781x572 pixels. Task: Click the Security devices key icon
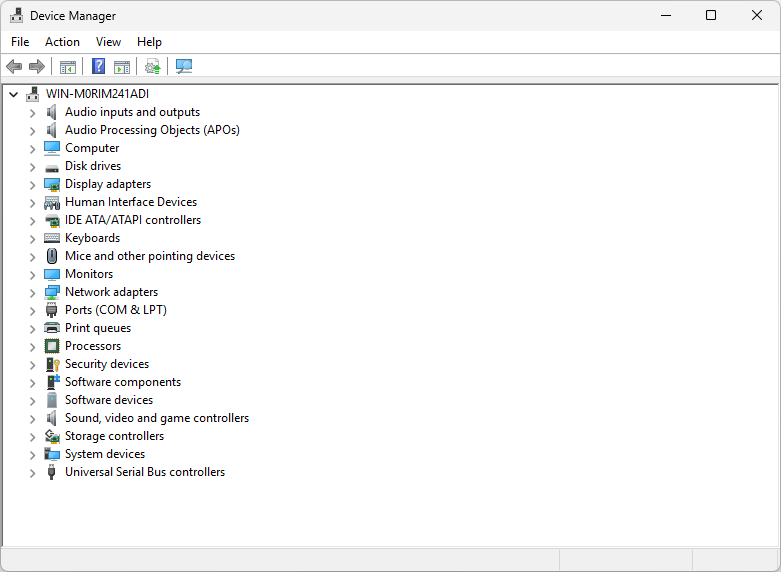point(52,364)
